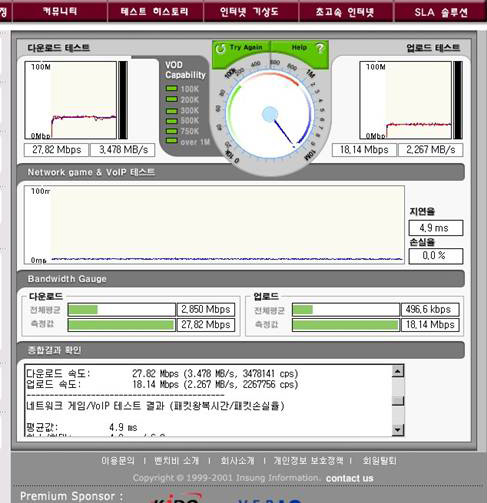
Task: Open the 초고속 인터넷 menu tab
Action: [x=346, y=12]
